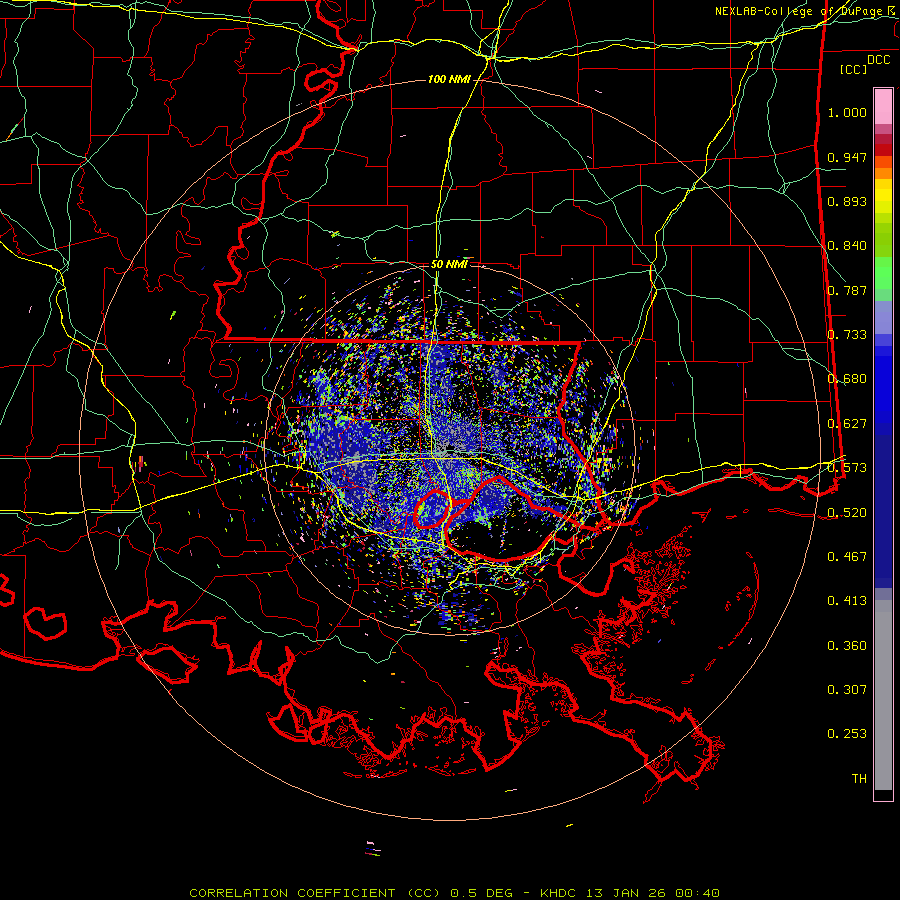
Task: Pick the bright green swatch below 0.840
Action: (x=883, y=273)
